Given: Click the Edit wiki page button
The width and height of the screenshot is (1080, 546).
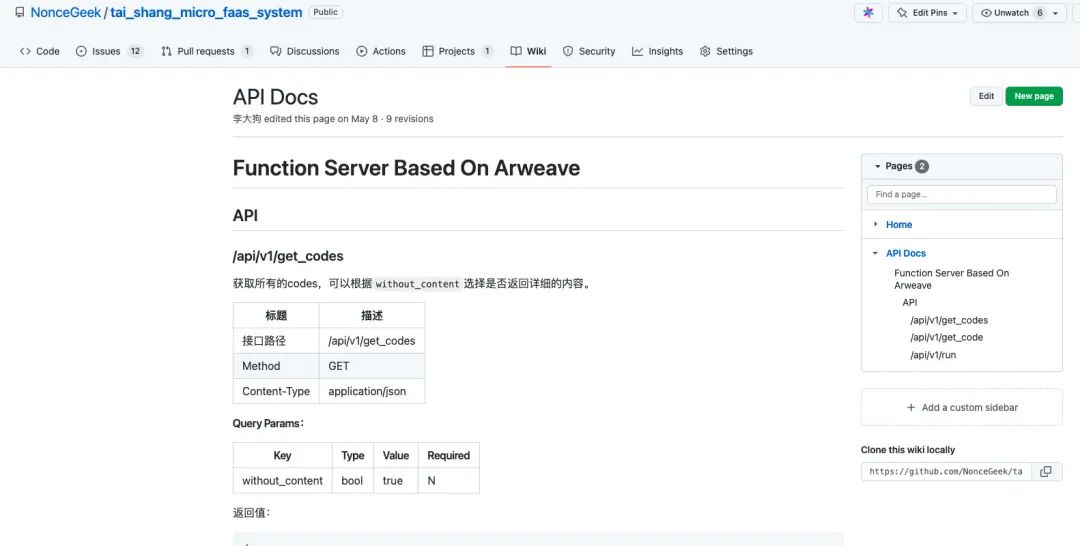Looking at the screenshot, I should click(x=986, y=96).
